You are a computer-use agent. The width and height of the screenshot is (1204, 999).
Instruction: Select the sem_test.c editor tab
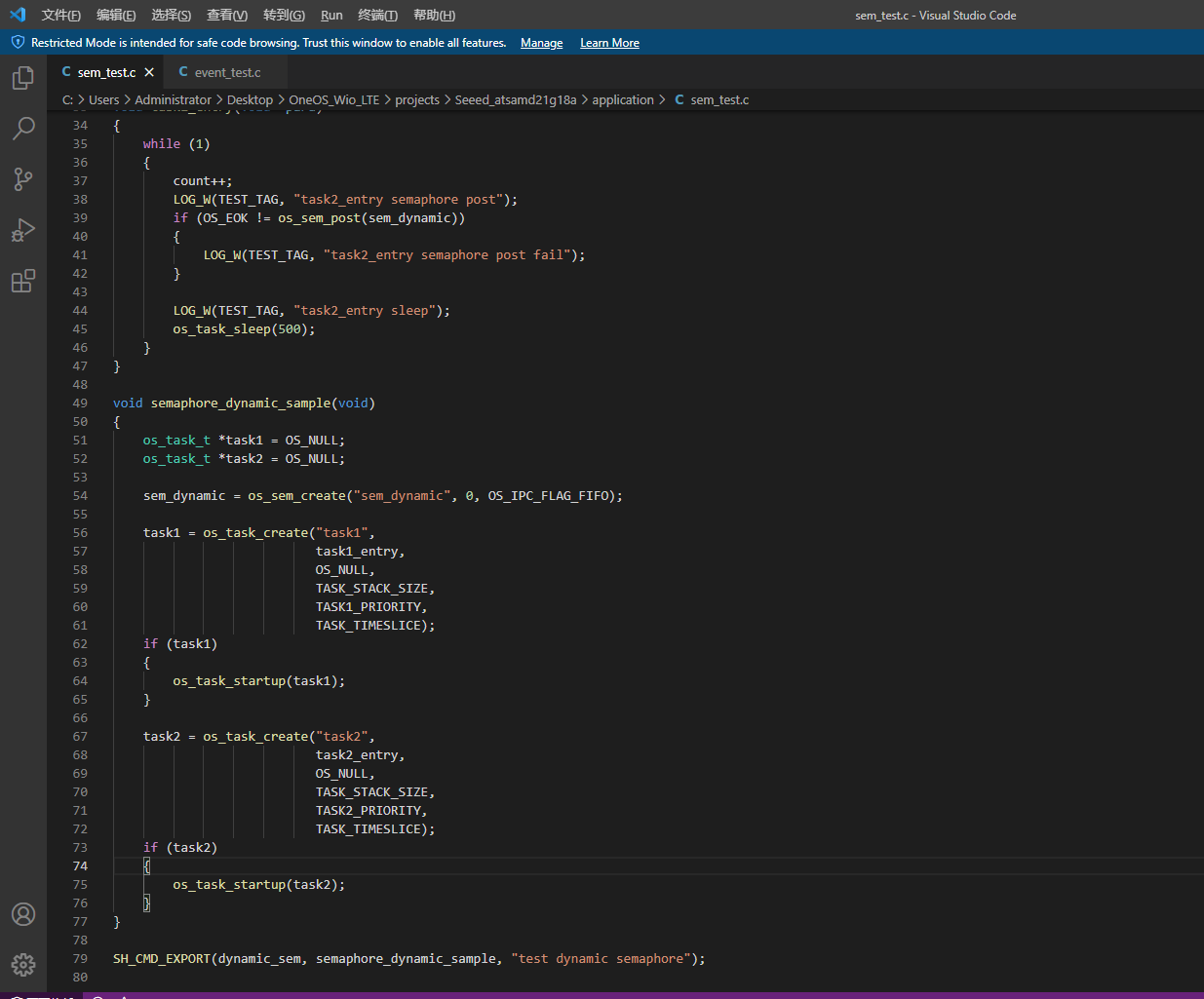(107, 72)
